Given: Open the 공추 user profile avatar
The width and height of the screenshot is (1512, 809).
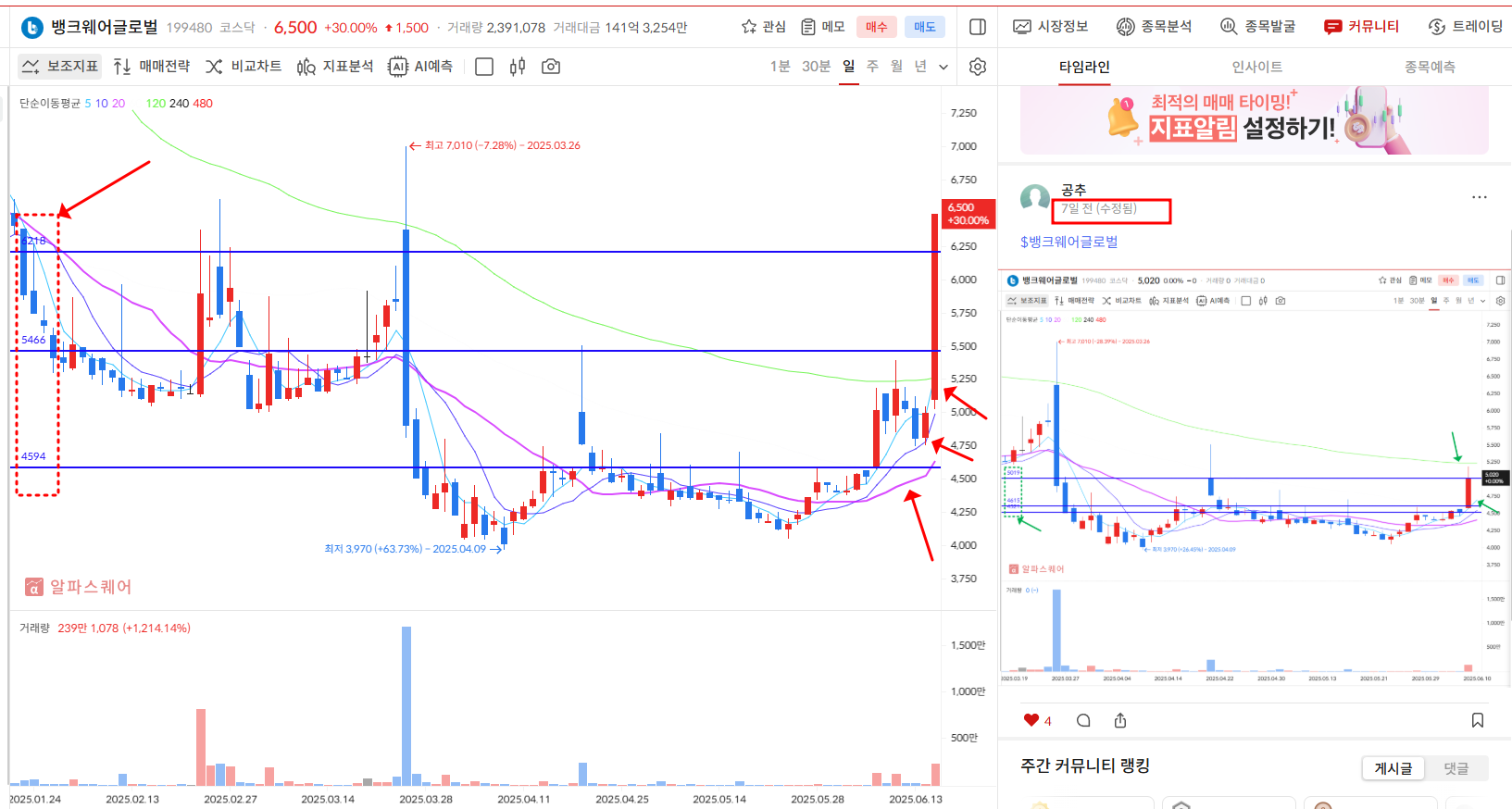Looking at the screenshot, I should [1035, 200].
